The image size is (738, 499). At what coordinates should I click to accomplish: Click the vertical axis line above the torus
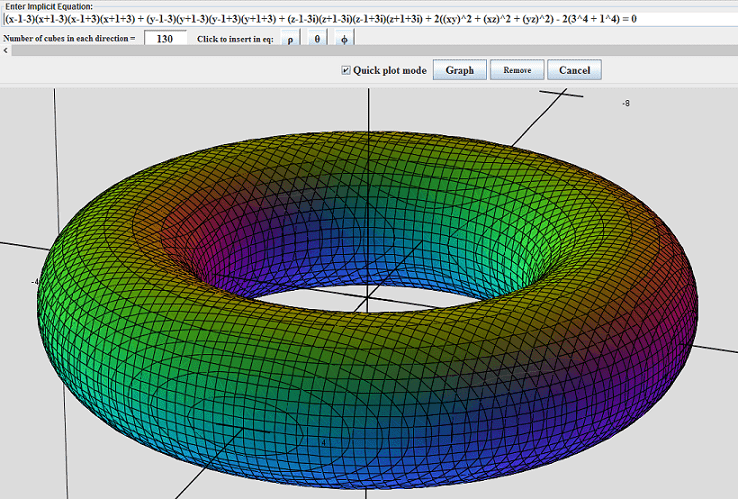click(x=370, y=108)
